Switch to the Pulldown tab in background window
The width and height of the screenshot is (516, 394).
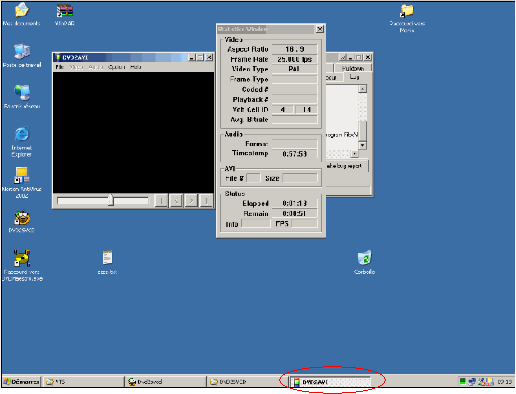click(353, 68)
